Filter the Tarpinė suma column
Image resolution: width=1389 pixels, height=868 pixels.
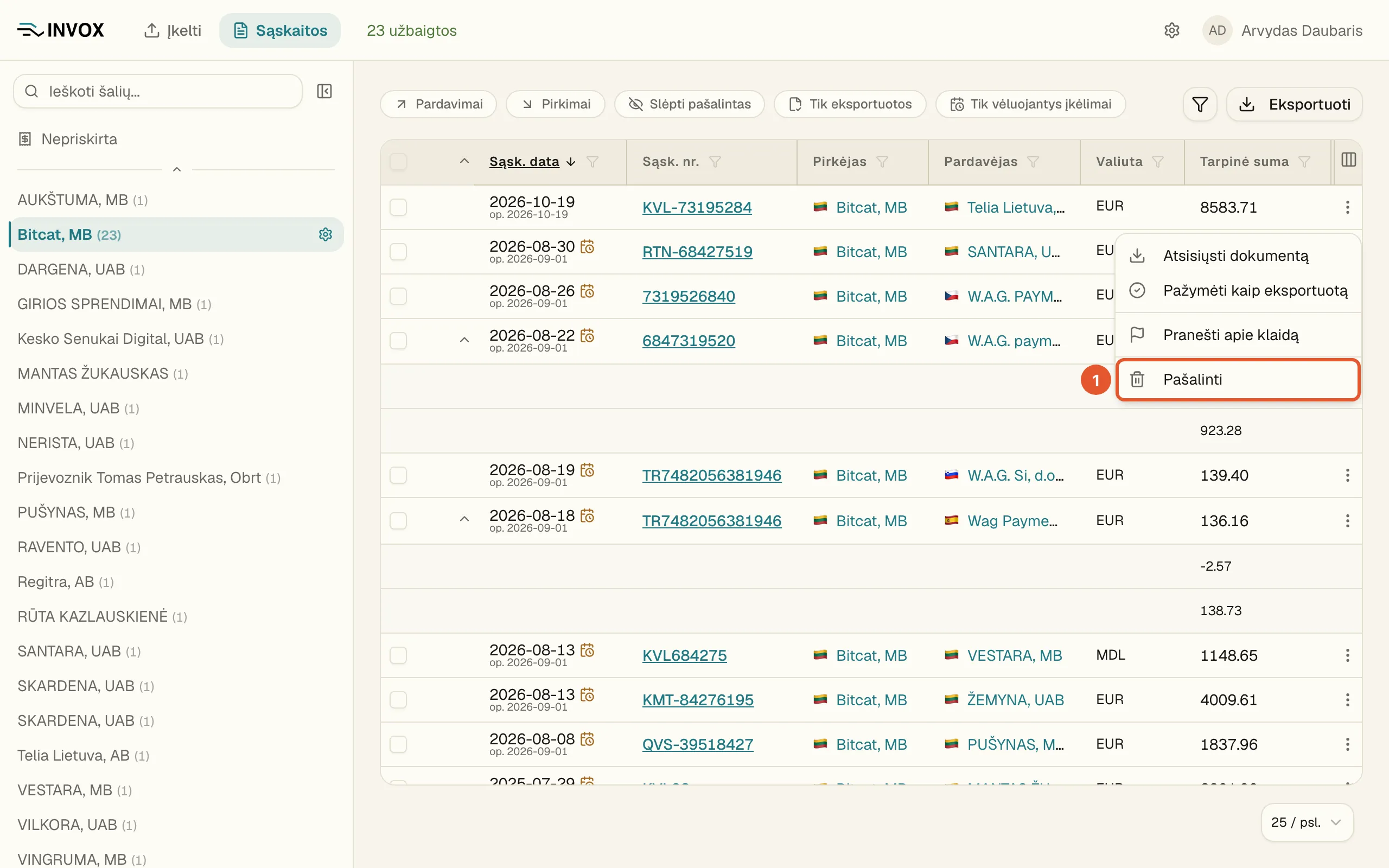point(1304,162)
